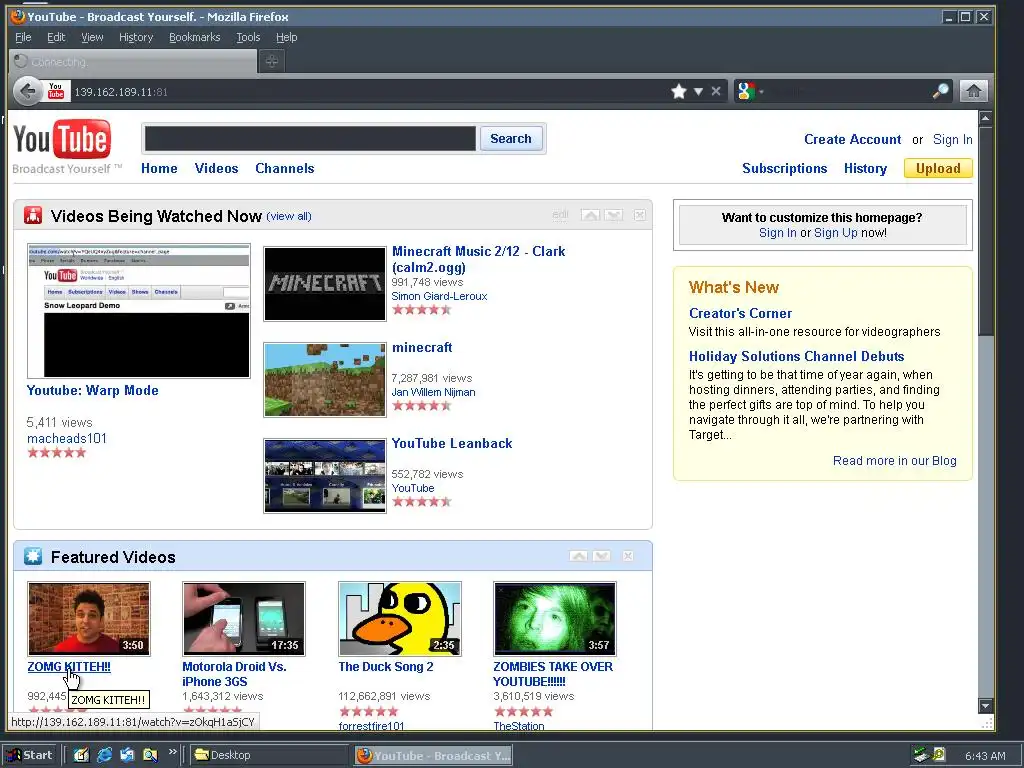Open the Videos navigation link

tap(216, 168)
